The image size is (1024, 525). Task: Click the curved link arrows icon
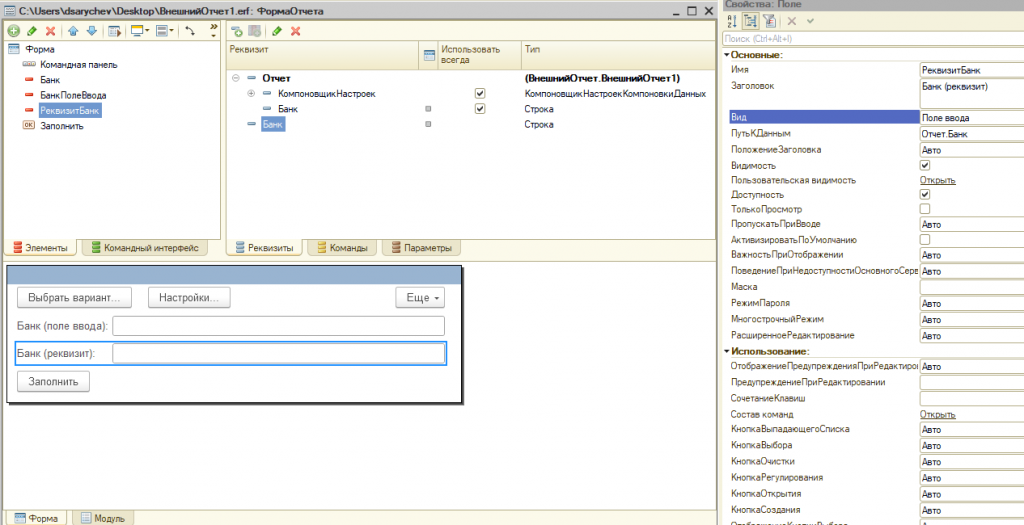pyautogui.click(x=190, y=31)
